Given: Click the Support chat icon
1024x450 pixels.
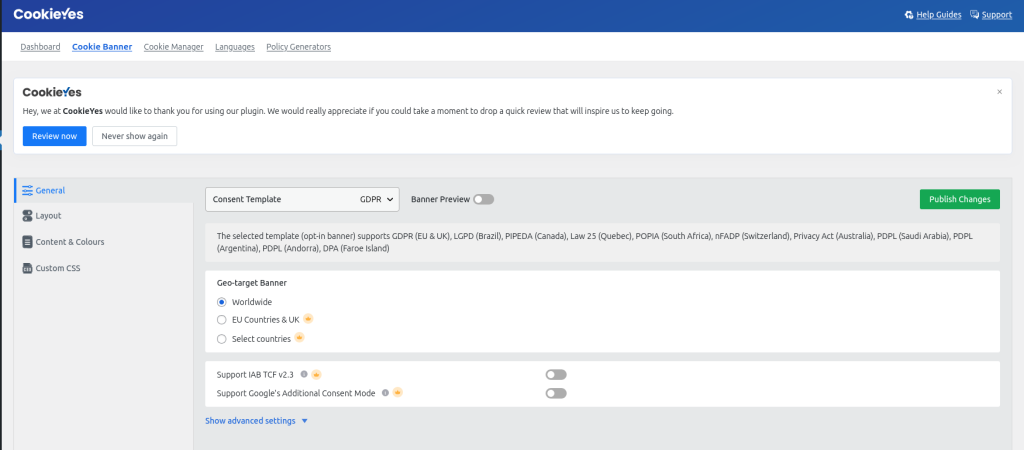Looking at the screenshot, I should [974, 15].
